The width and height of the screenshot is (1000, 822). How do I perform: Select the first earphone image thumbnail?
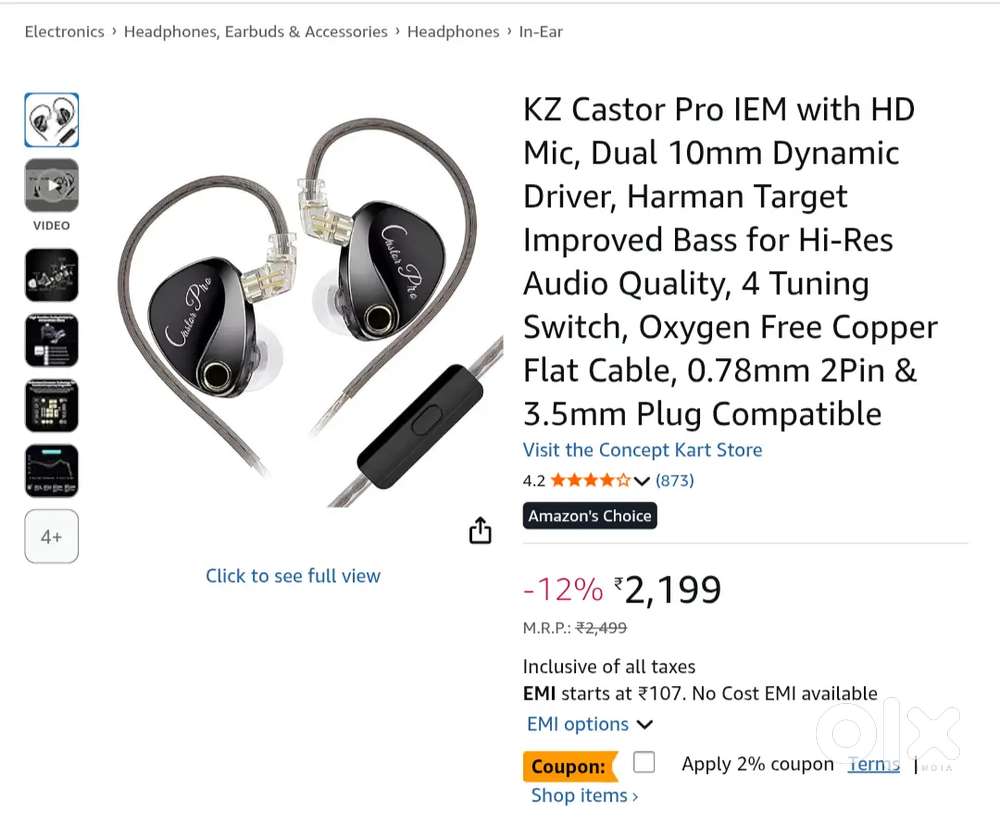click(52, 120)
